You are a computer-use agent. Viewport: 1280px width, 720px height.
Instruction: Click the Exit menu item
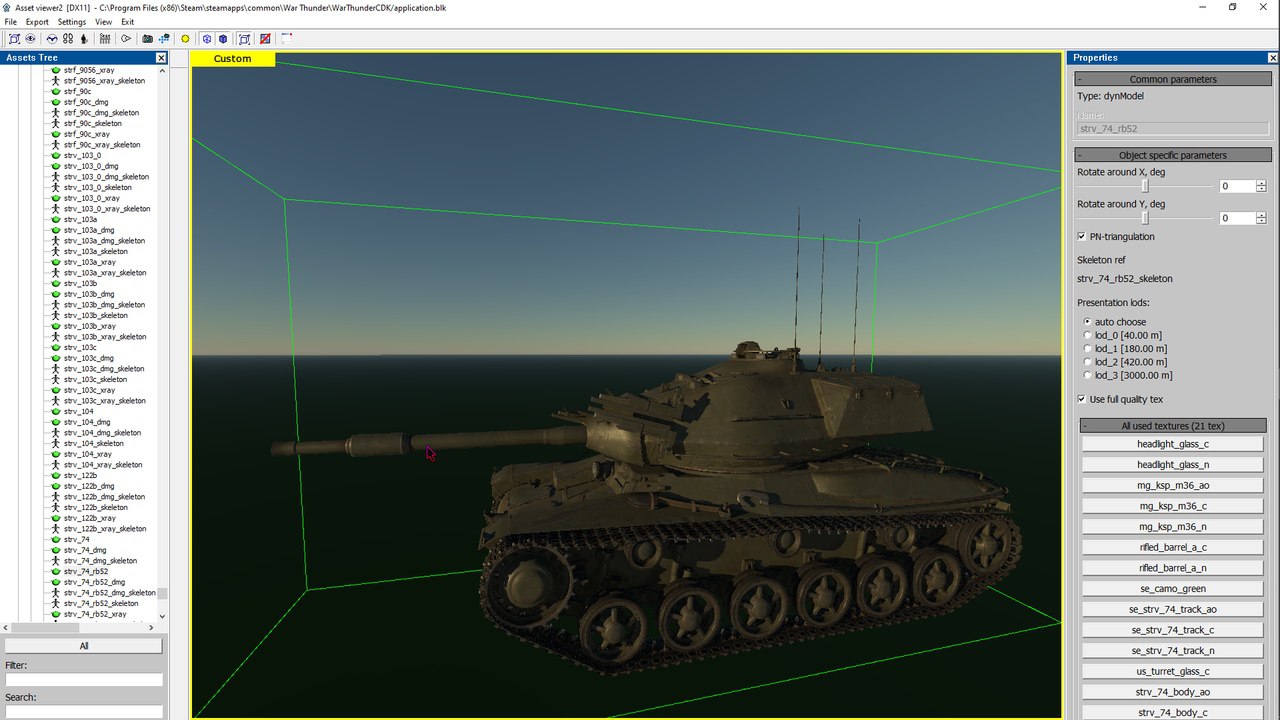(128, 22)
